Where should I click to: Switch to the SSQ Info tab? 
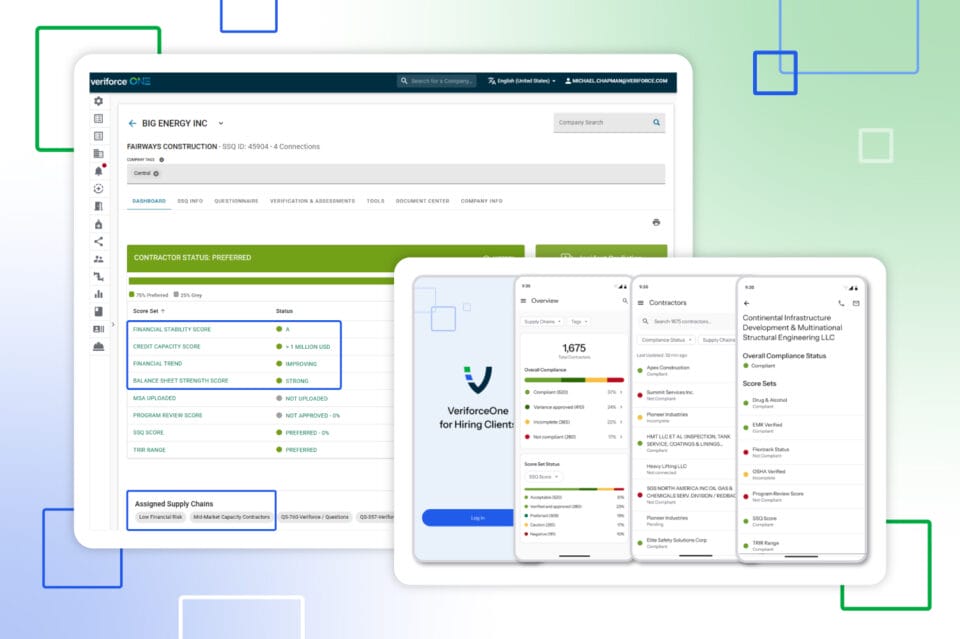click(x=190, y=201)
